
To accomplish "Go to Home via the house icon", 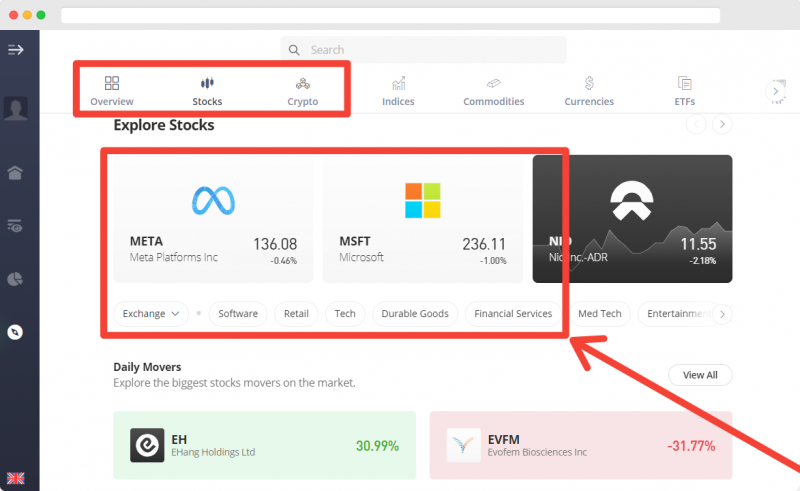I will 15,173.
